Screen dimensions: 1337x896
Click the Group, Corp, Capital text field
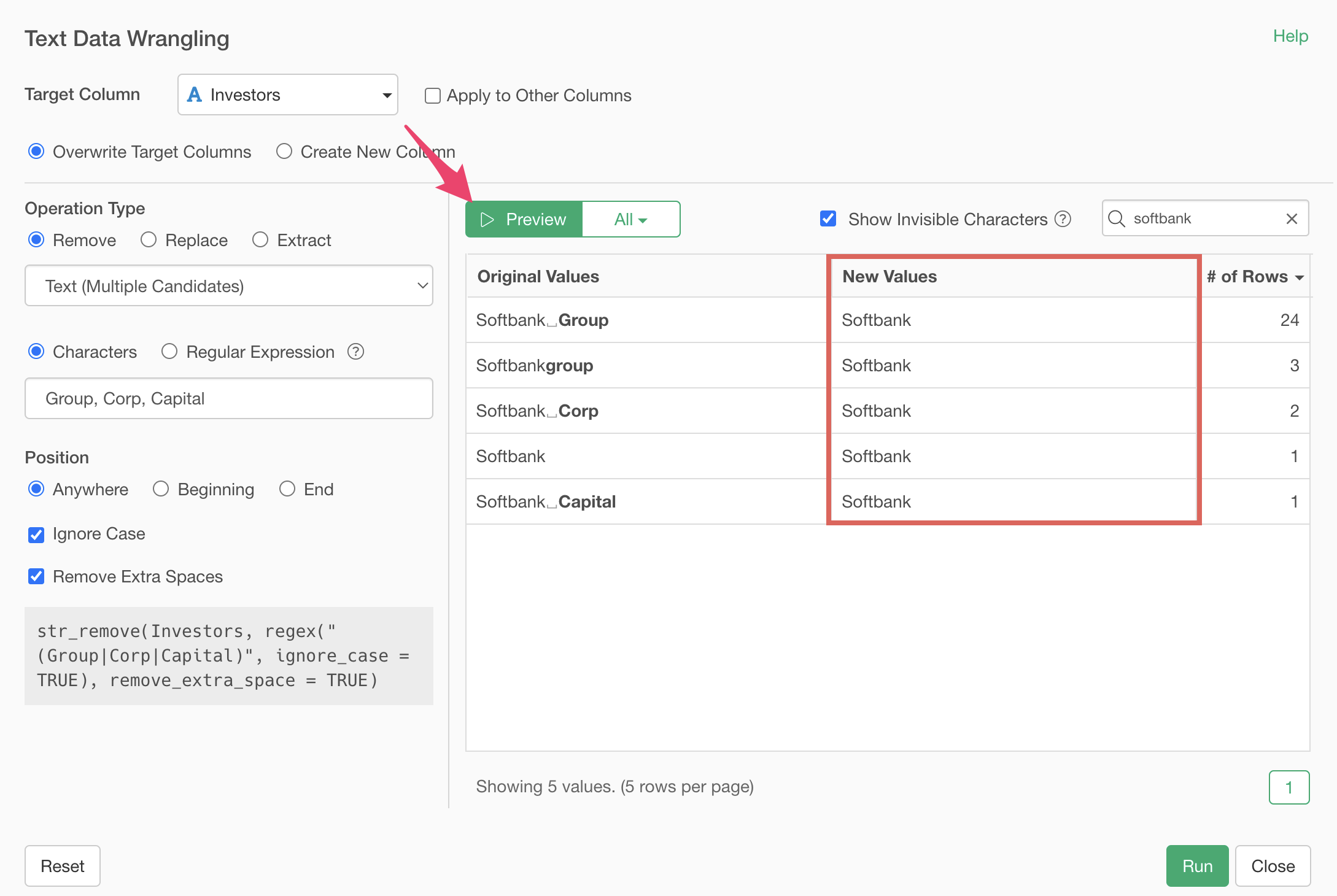tap(229, 398)
